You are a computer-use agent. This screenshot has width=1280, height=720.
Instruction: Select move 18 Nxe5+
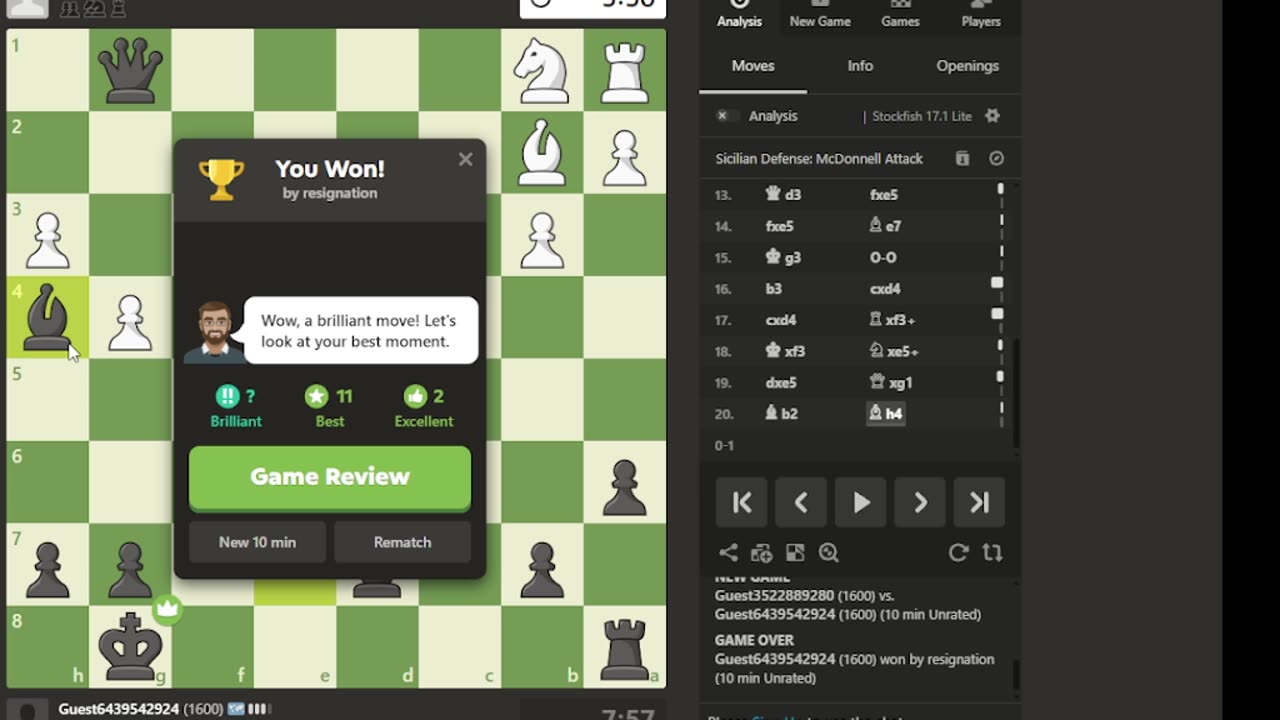[894, 351]
